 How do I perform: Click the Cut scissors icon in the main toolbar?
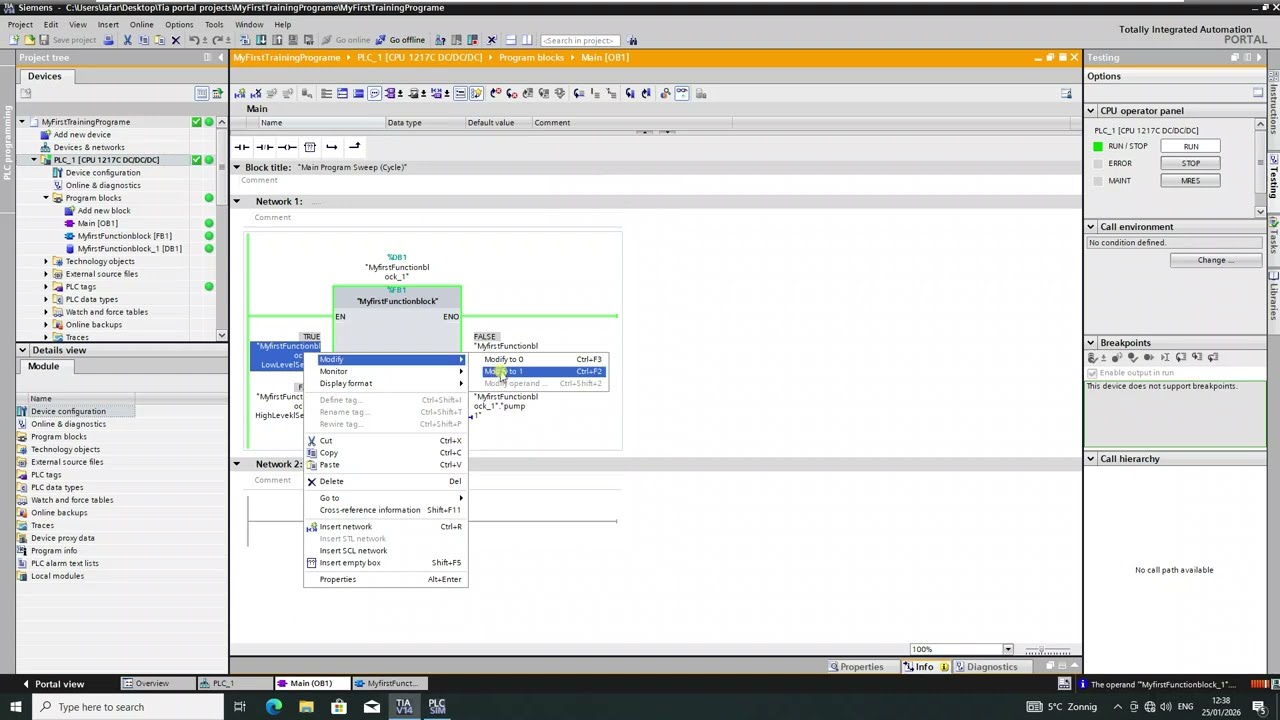coord(127,40)
